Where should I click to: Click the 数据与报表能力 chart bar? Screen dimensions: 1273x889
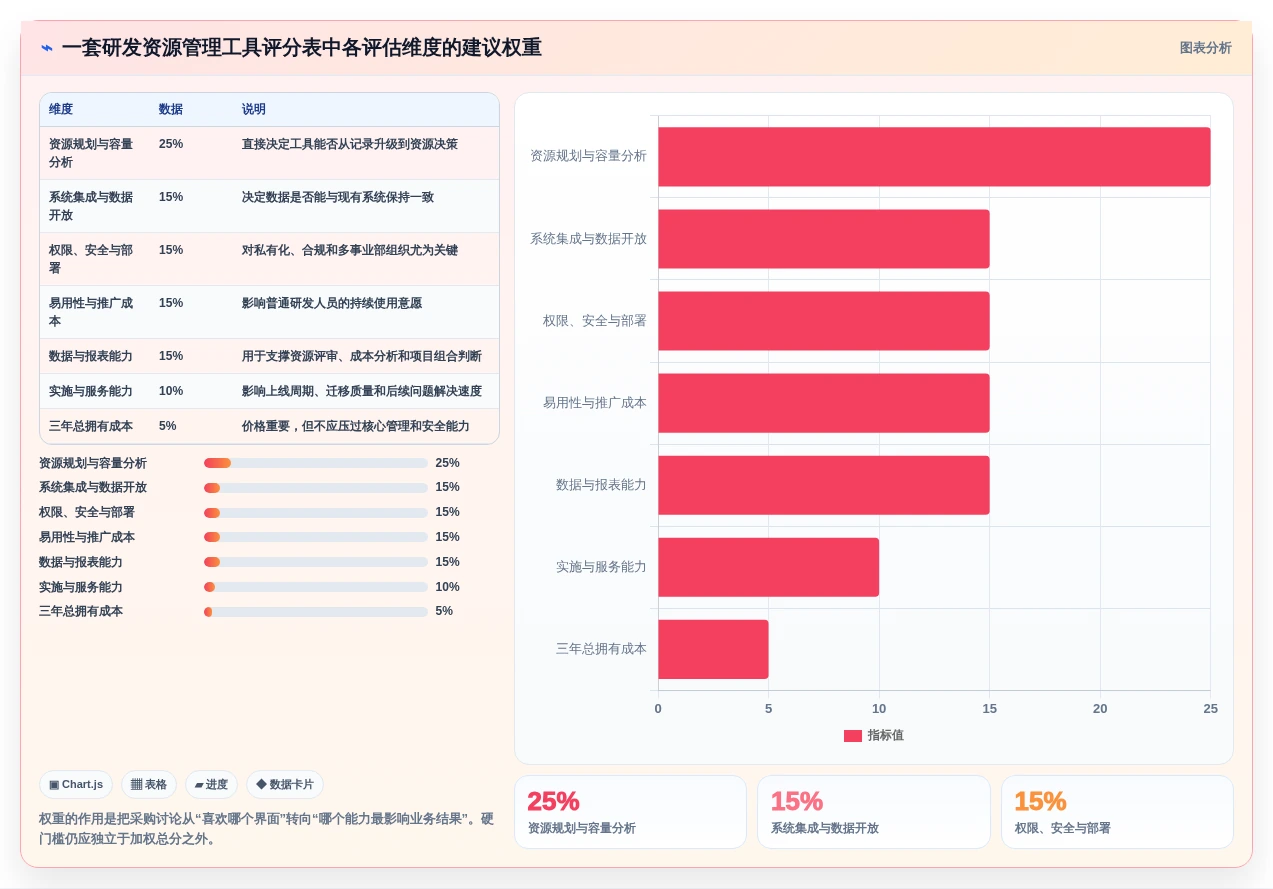tap(824, 485)
